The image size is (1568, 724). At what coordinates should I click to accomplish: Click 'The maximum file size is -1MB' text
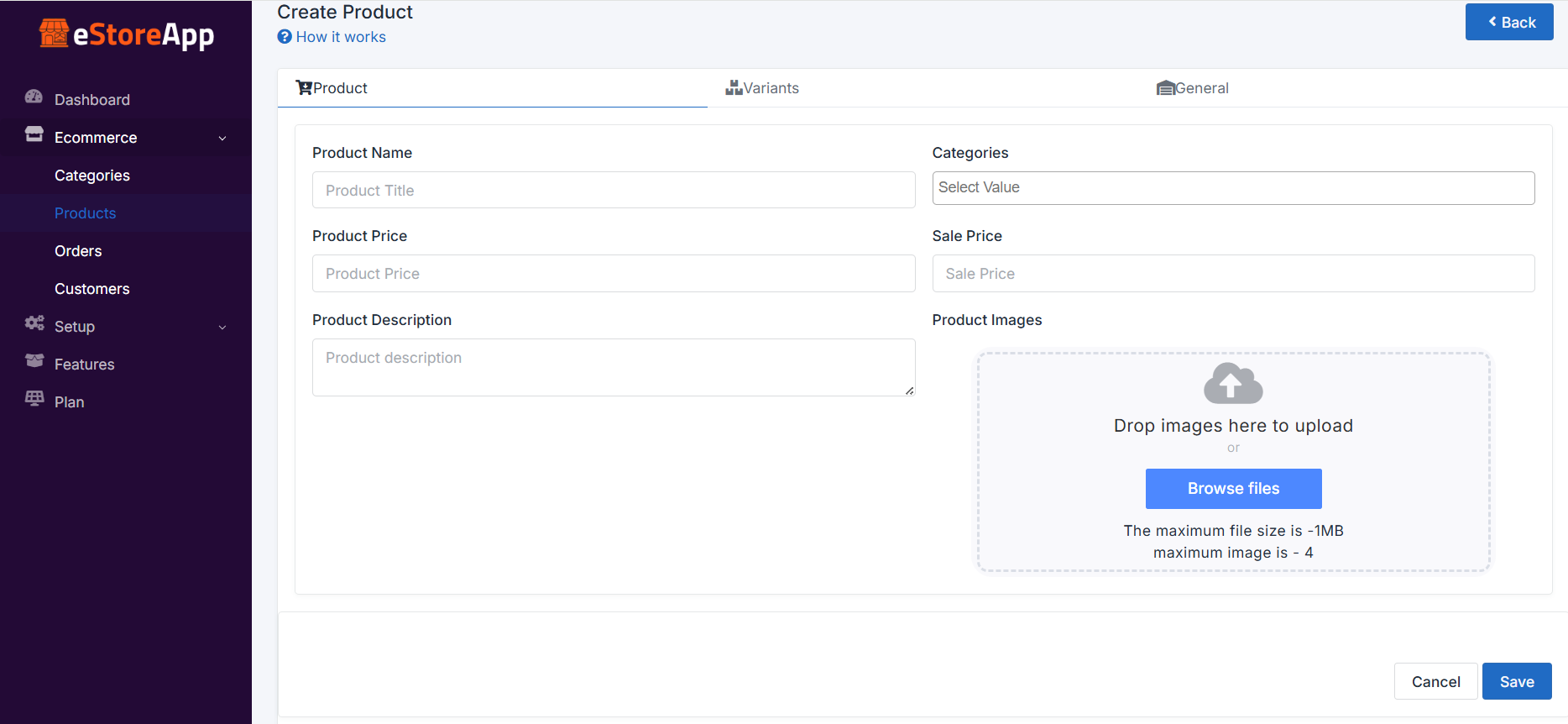(x=1233, y=531)
